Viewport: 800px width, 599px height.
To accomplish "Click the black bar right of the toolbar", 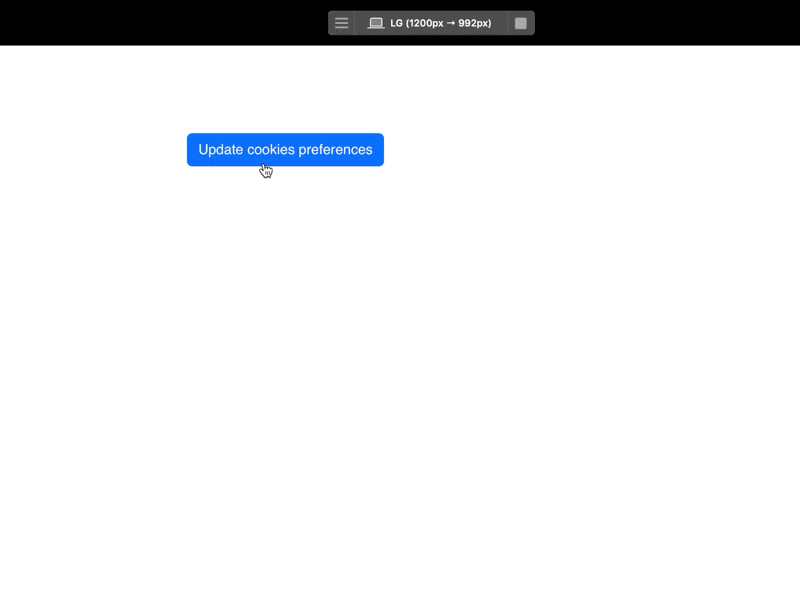I will click(x=670, y=22).
